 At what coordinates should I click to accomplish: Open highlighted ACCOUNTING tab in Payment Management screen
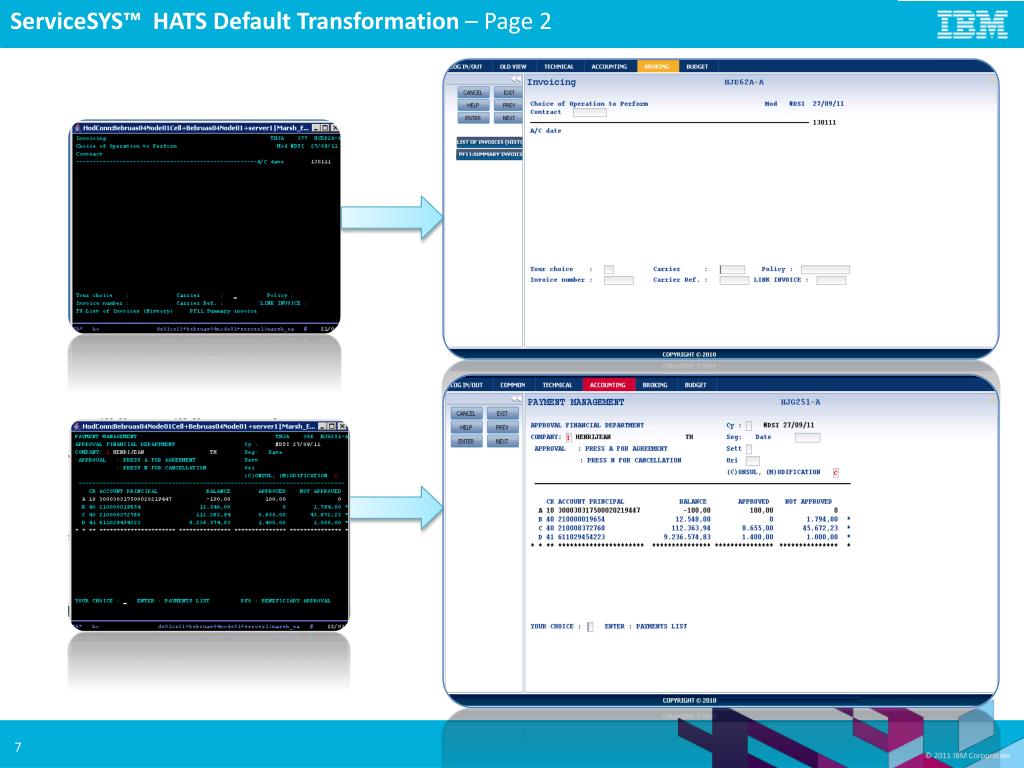point(607,385)
